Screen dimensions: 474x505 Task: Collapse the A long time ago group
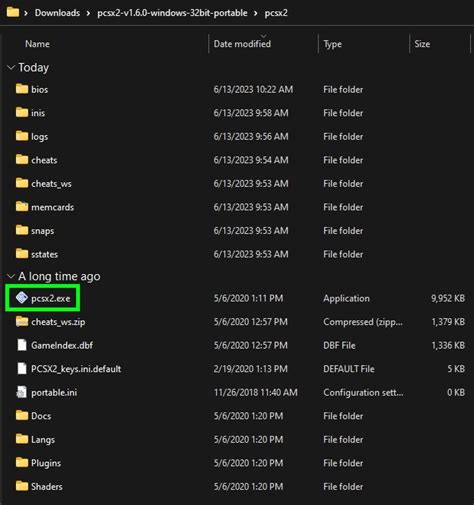point(11,276)
